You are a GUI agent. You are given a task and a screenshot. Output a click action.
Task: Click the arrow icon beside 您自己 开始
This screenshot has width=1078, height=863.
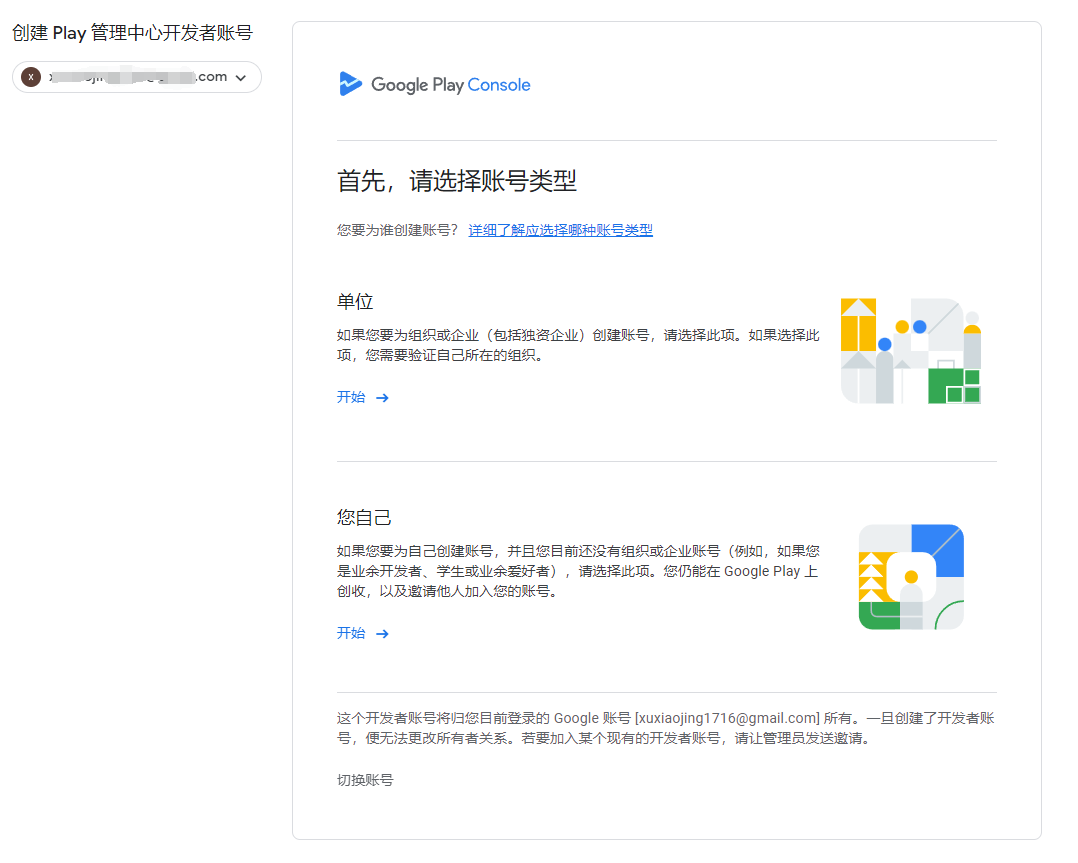382,633
